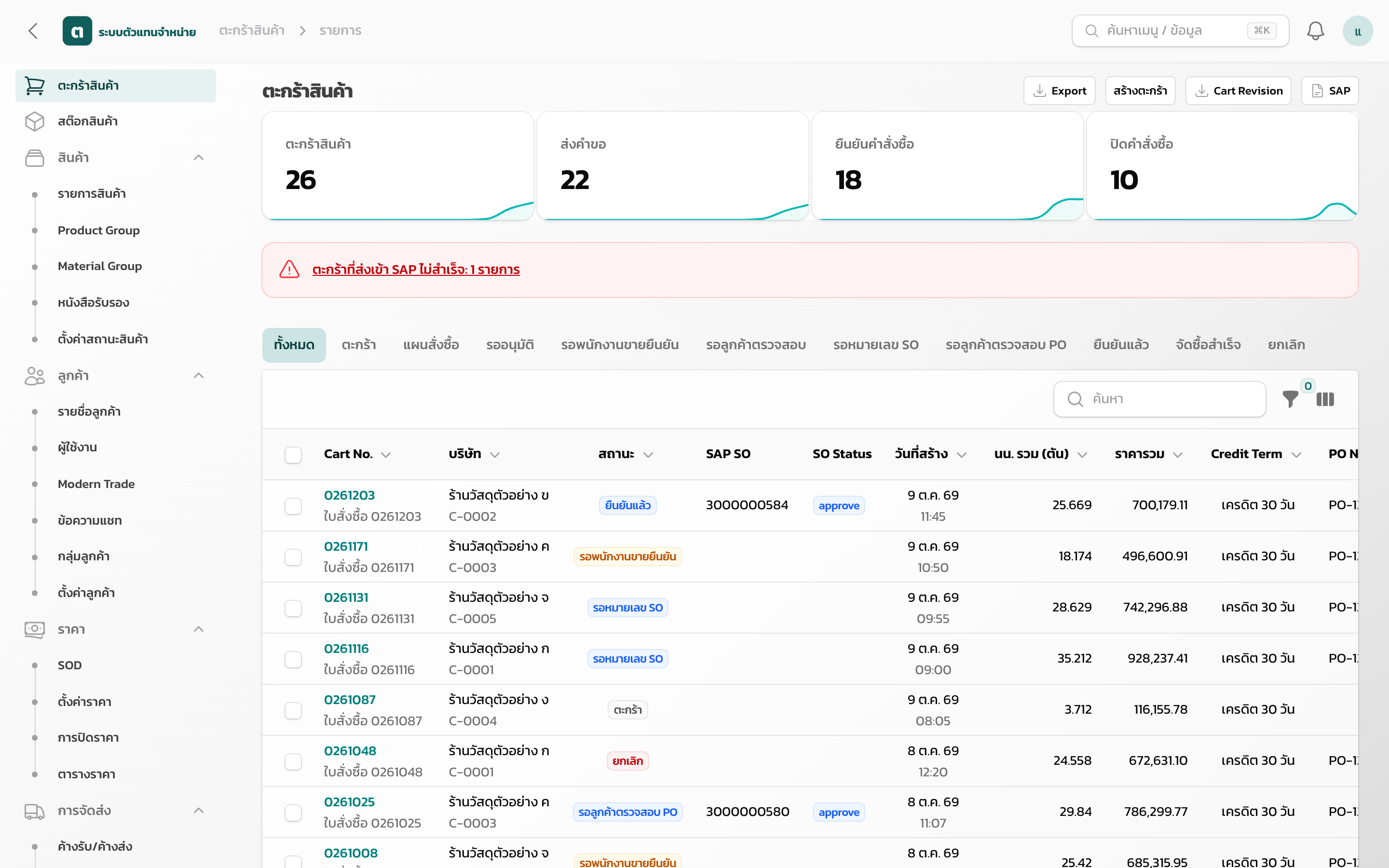Open the failed SAP carts alert link
The image size is (1389, 868).
point(416,269)
